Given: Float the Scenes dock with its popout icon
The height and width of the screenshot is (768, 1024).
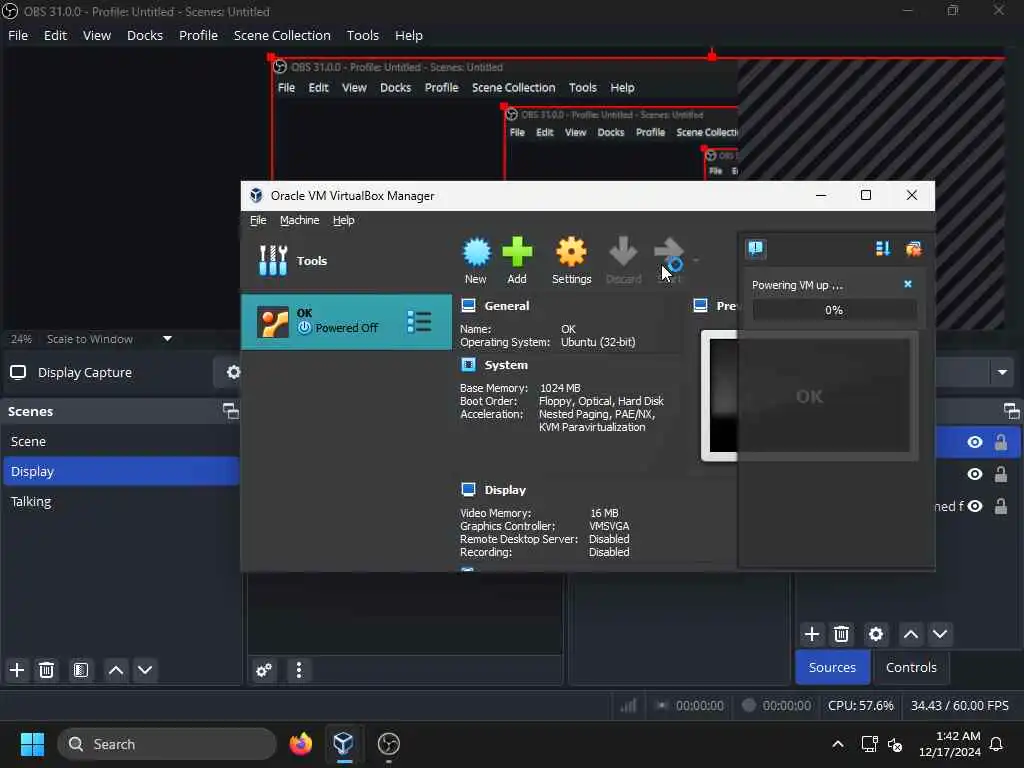Looking at the screenshot, I should coord(231,411).
